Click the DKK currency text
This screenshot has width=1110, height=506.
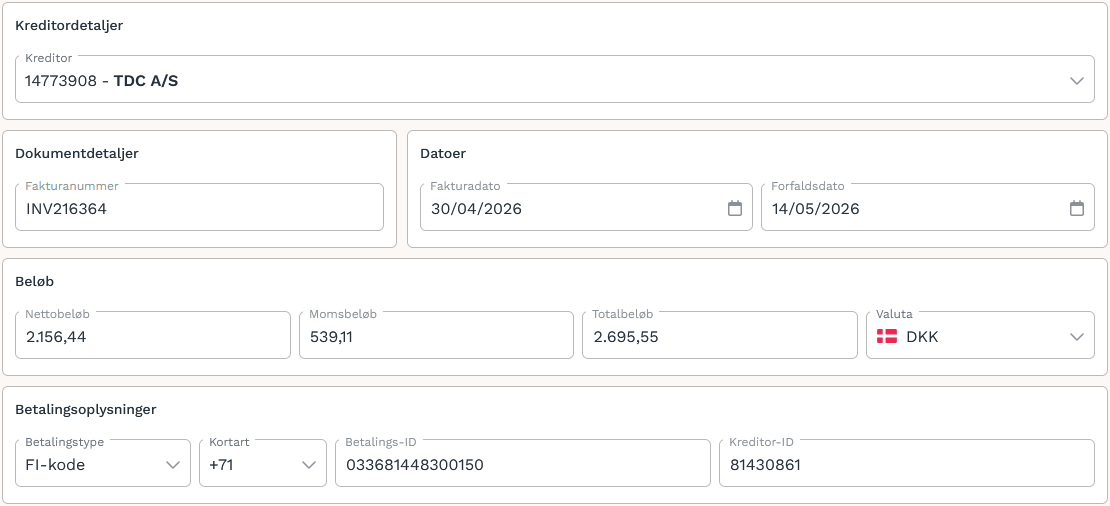pyautogui.click(x=922, y=337)
